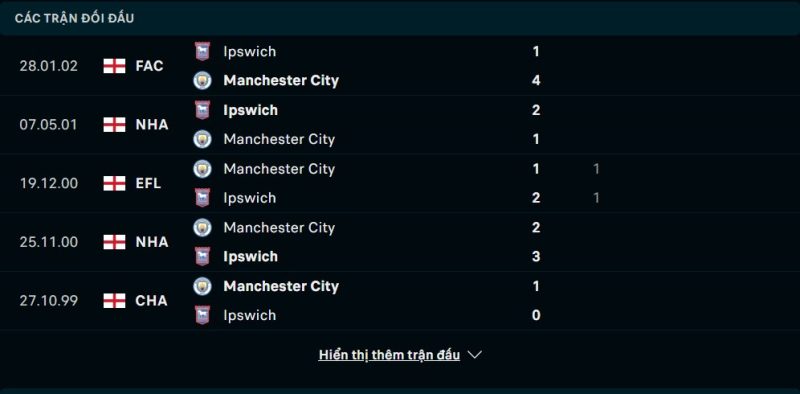Viewport: 800px width, 394px height.
Task: Open the NHA league label on 25.11.00
Action: tap(152, 242)
